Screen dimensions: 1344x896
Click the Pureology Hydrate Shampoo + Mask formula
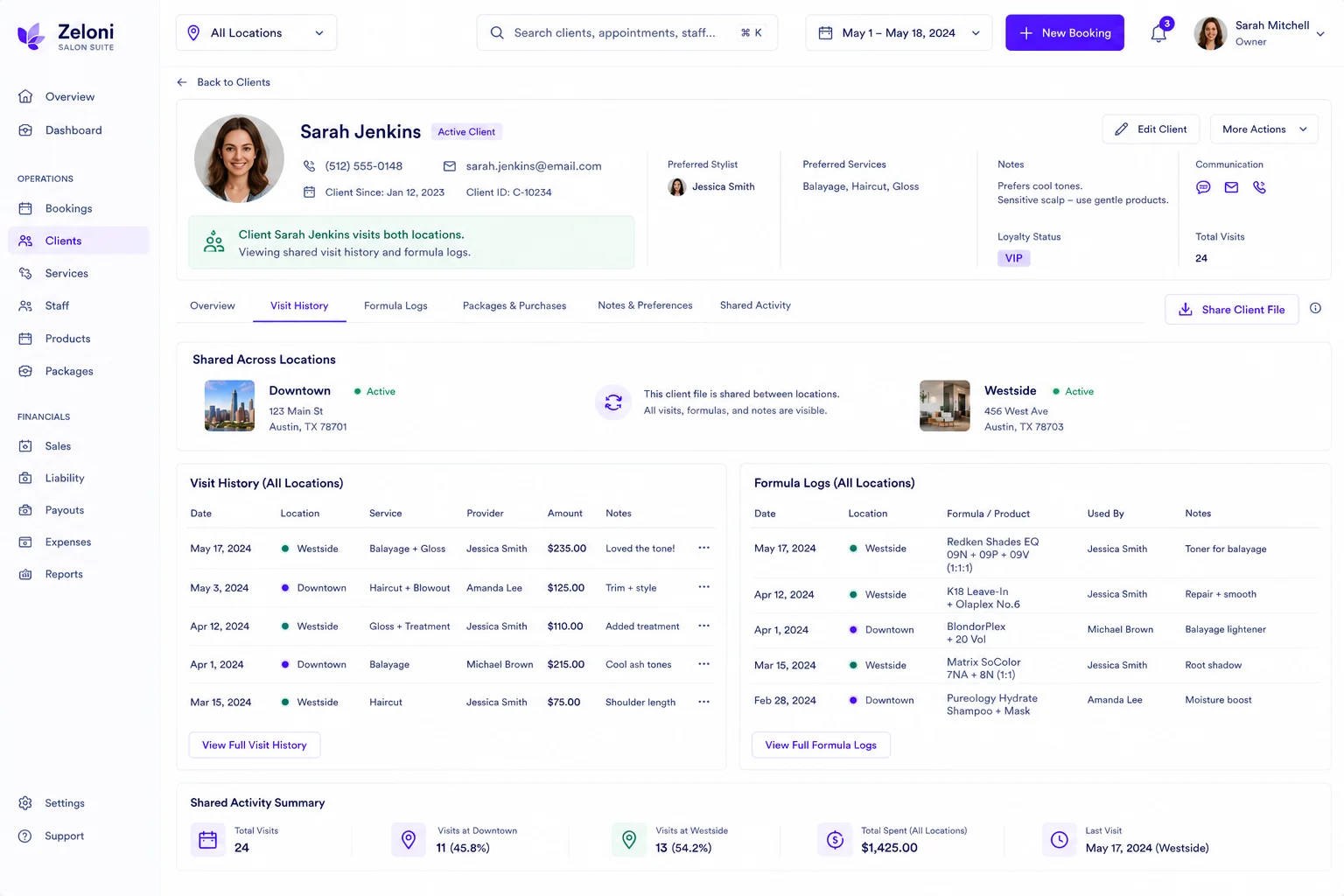tap(992, 704)
